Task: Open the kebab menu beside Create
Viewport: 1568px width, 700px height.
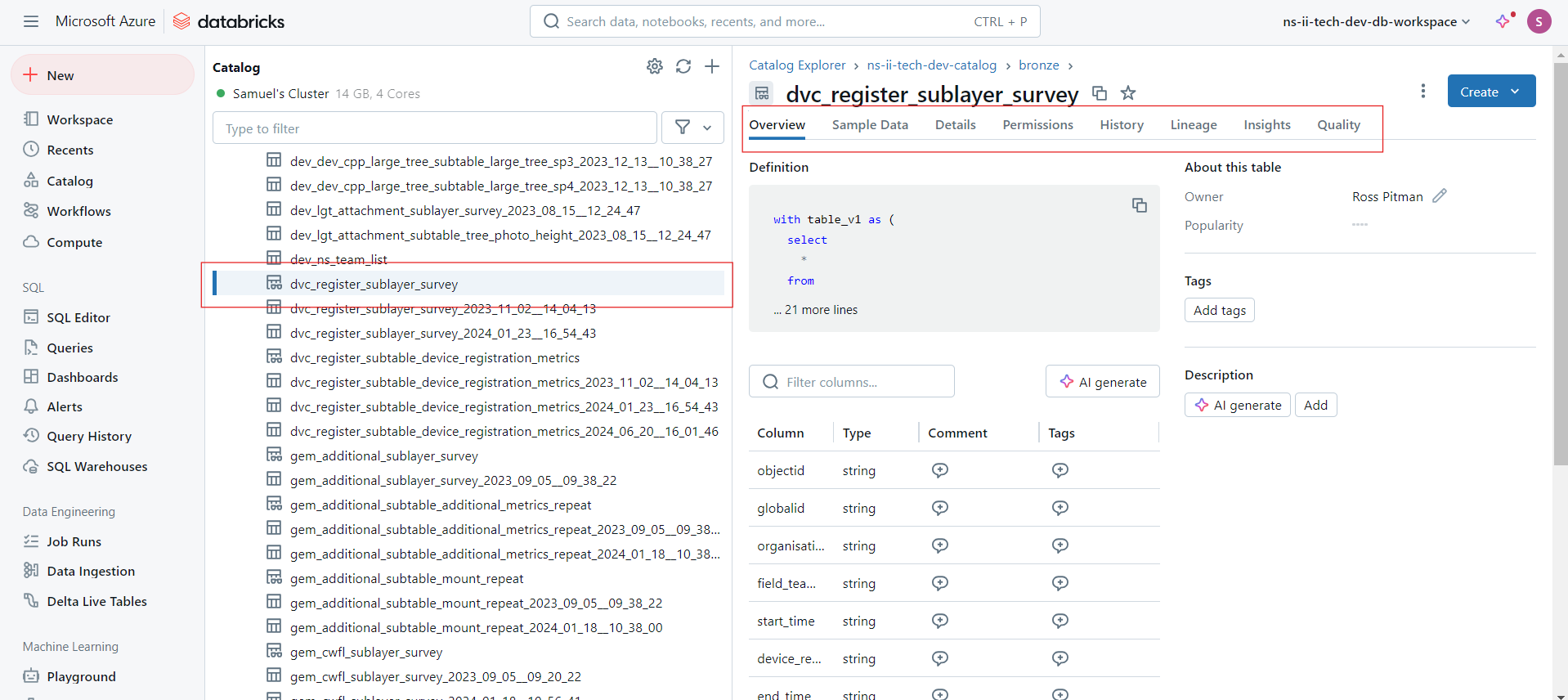Action: point(1422,91)
